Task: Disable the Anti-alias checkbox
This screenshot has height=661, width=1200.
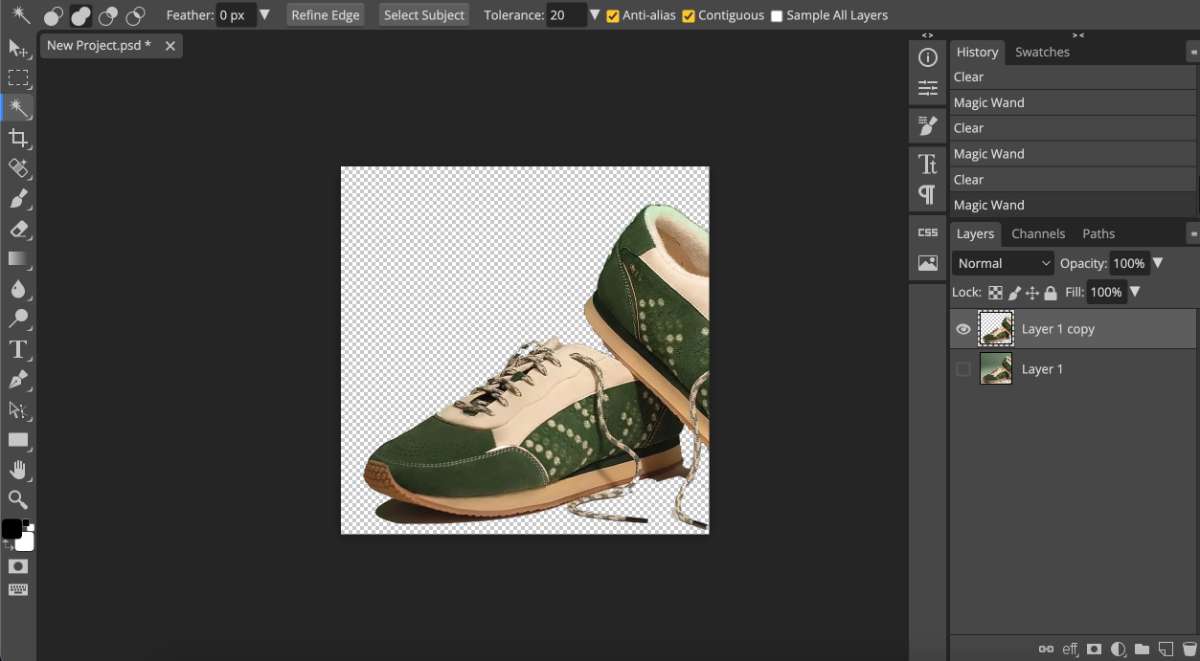Action: [x=613, y=16]
